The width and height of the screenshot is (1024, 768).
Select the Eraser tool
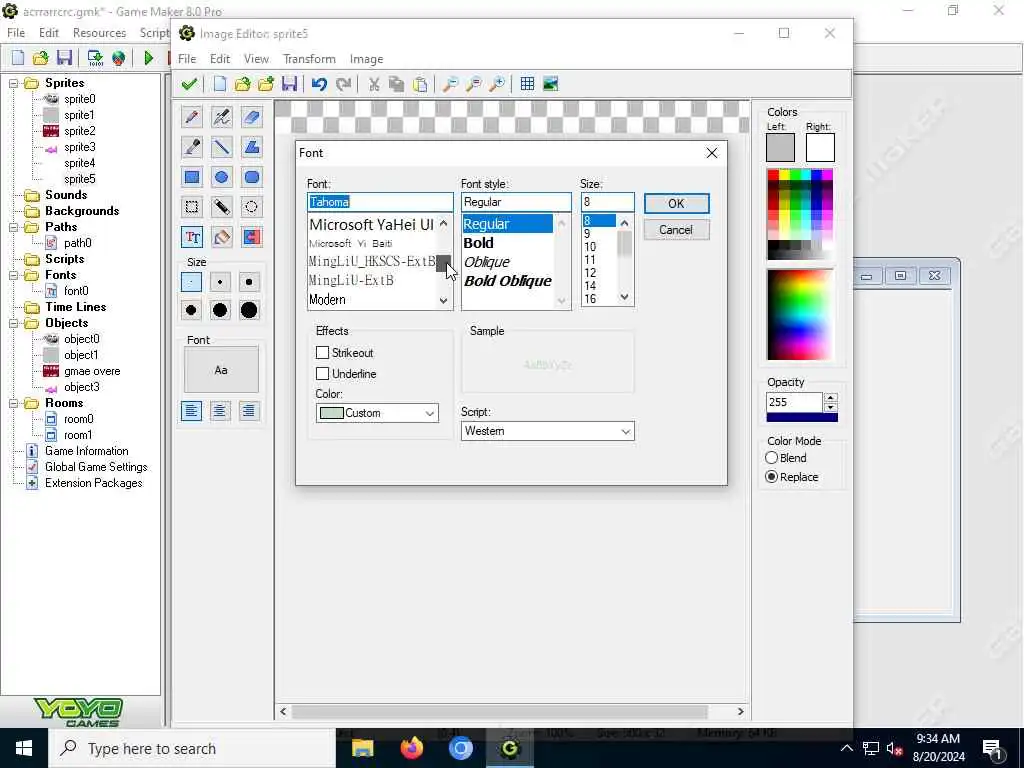point(251,117)
